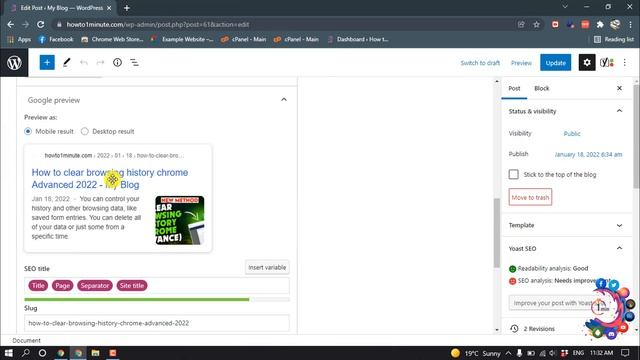Open Cortana circle in the taskbar
This screenshot has height=360, width=640.
pos(42,353)
